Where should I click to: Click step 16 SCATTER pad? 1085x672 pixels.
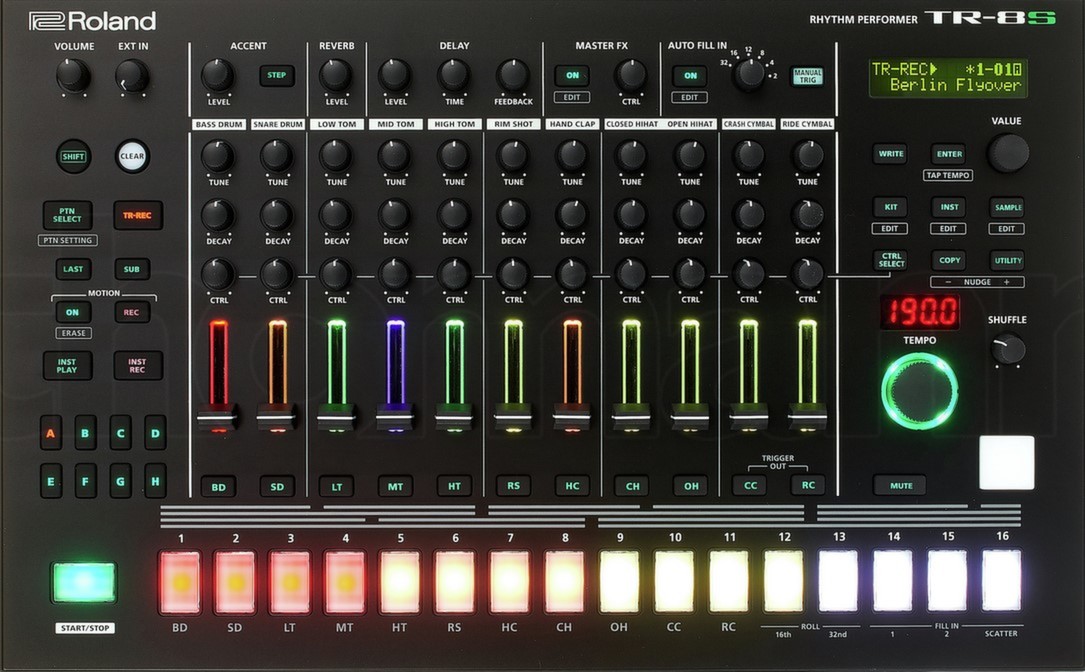[1001, 582]
